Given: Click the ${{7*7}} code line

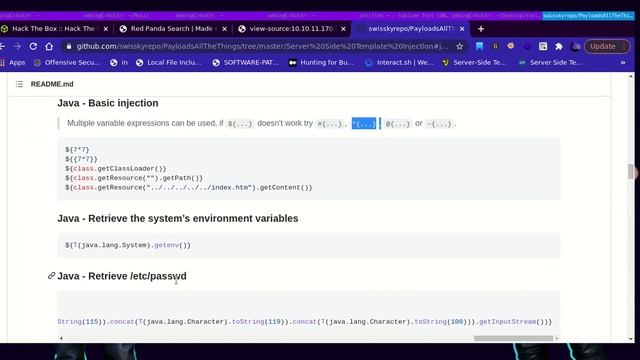Looking at the screenshot, I should (81, 159).
